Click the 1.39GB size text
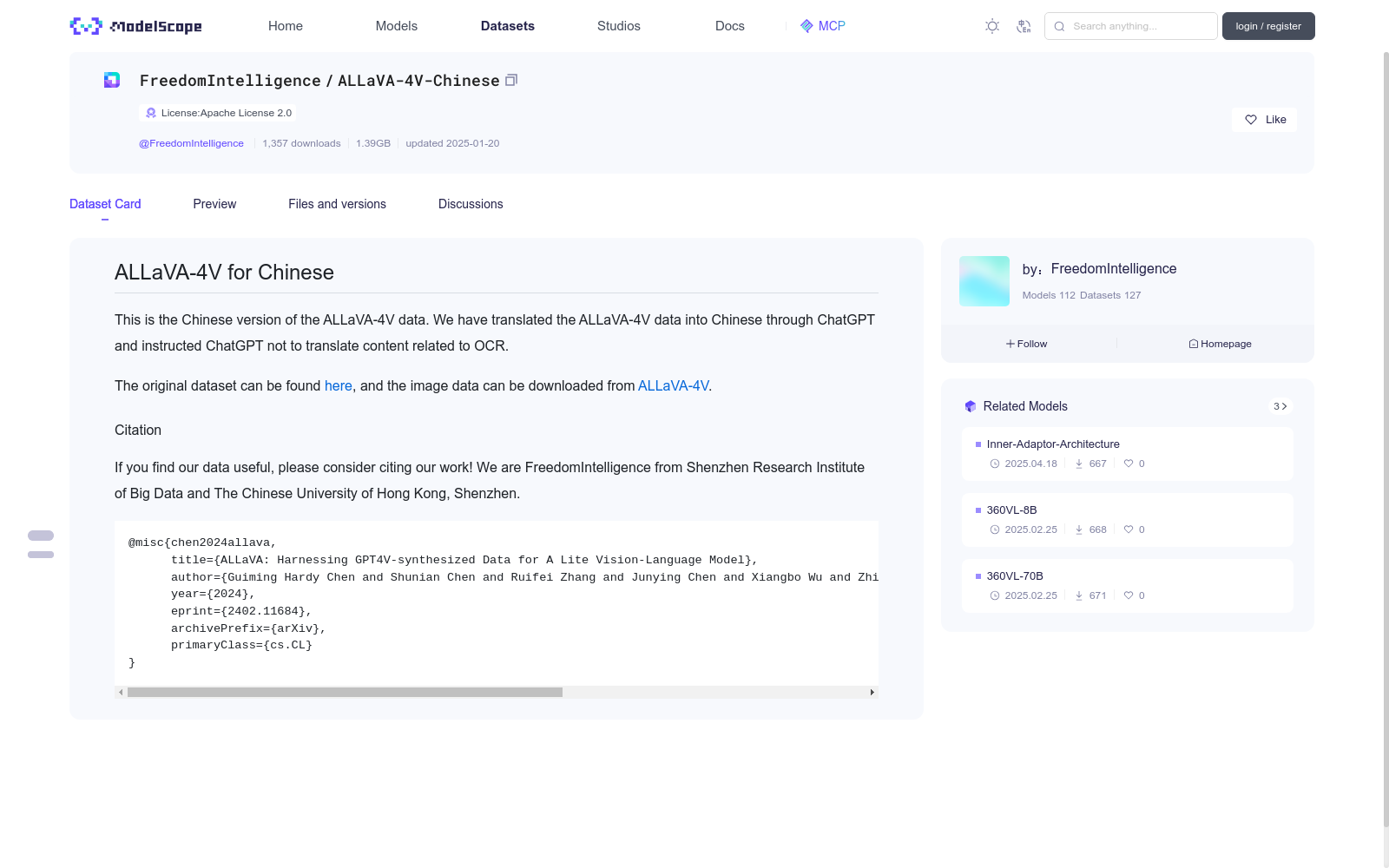Screen dimensions: 1389x868 point(373,143)
